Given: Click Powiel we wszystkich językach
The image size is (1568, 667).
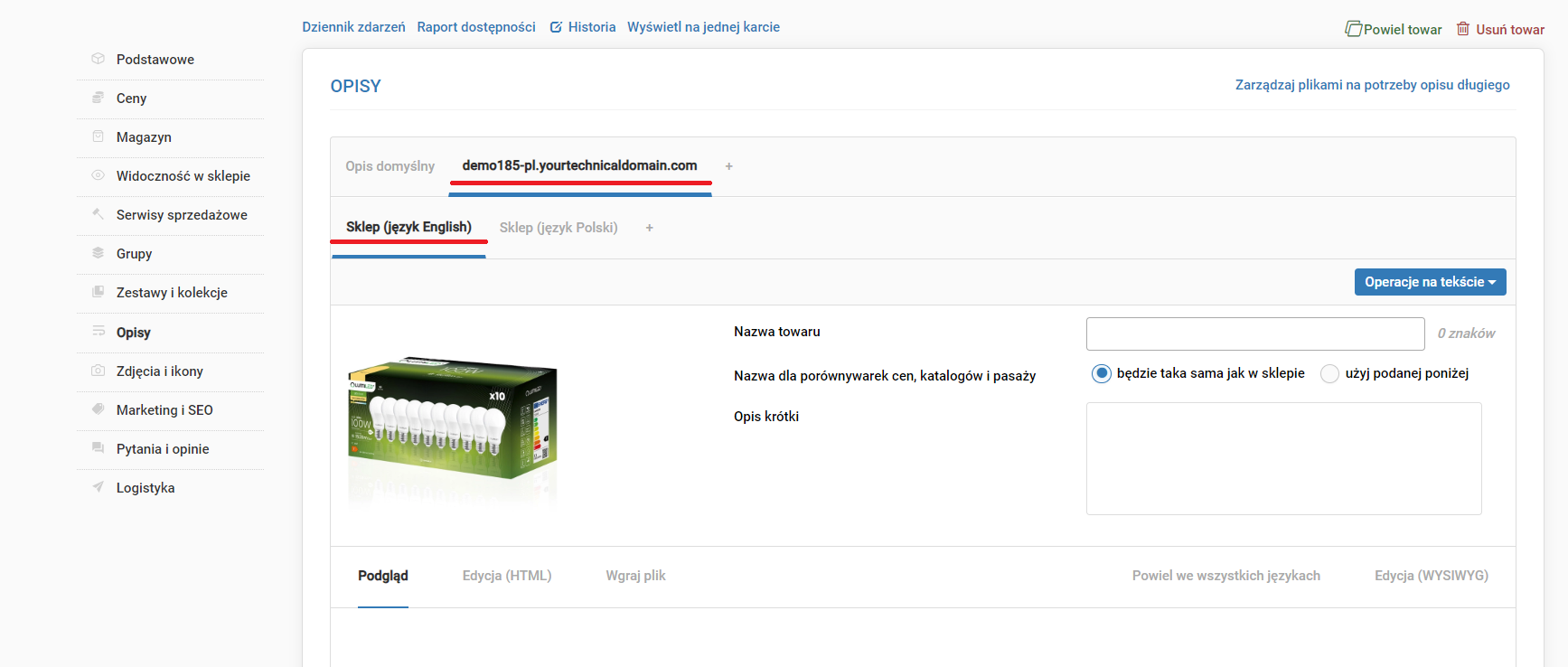Looking at the screenshot, I should (x=1226, y=576).
